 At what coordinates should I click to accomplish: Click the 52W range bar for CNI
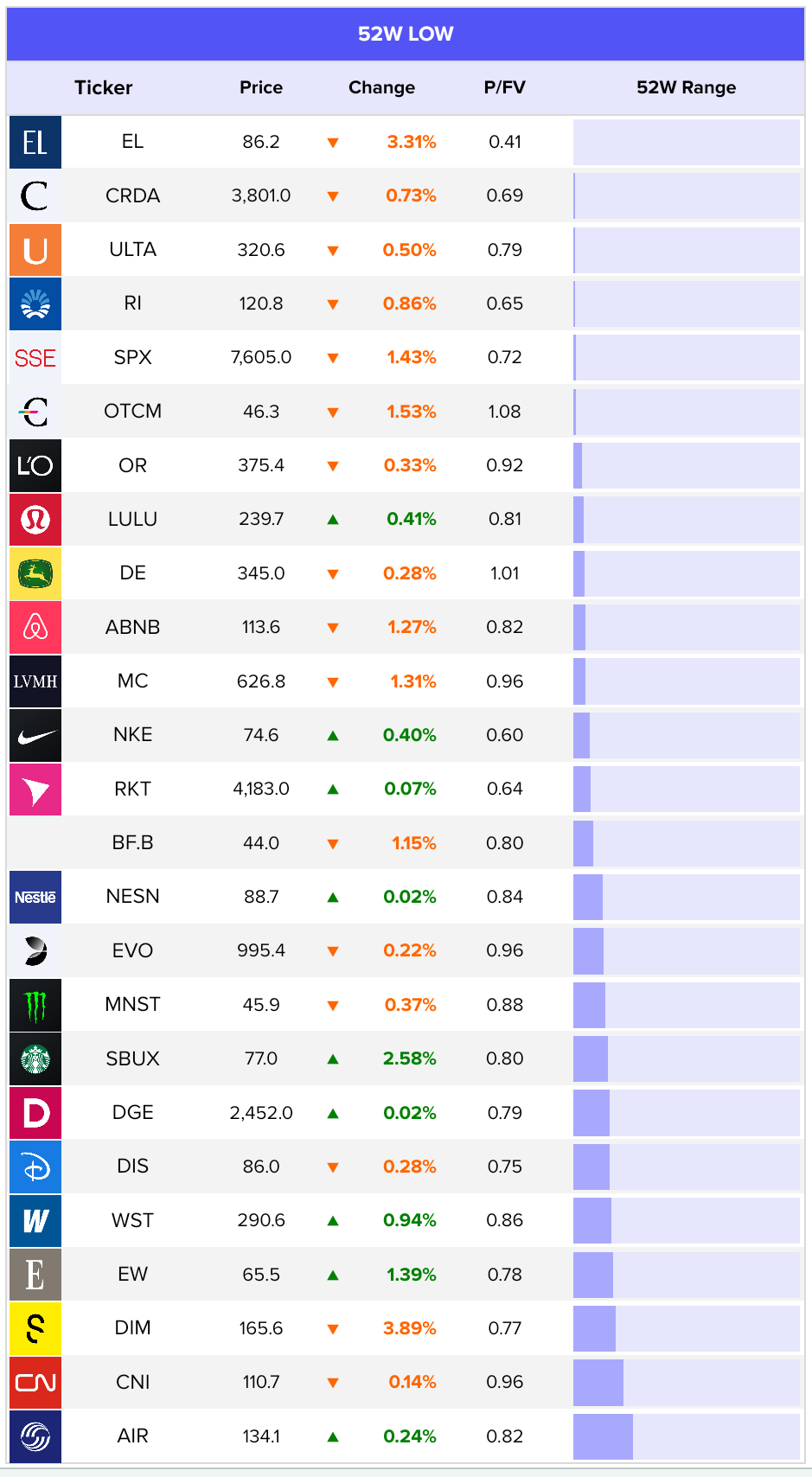[686, 1382]
